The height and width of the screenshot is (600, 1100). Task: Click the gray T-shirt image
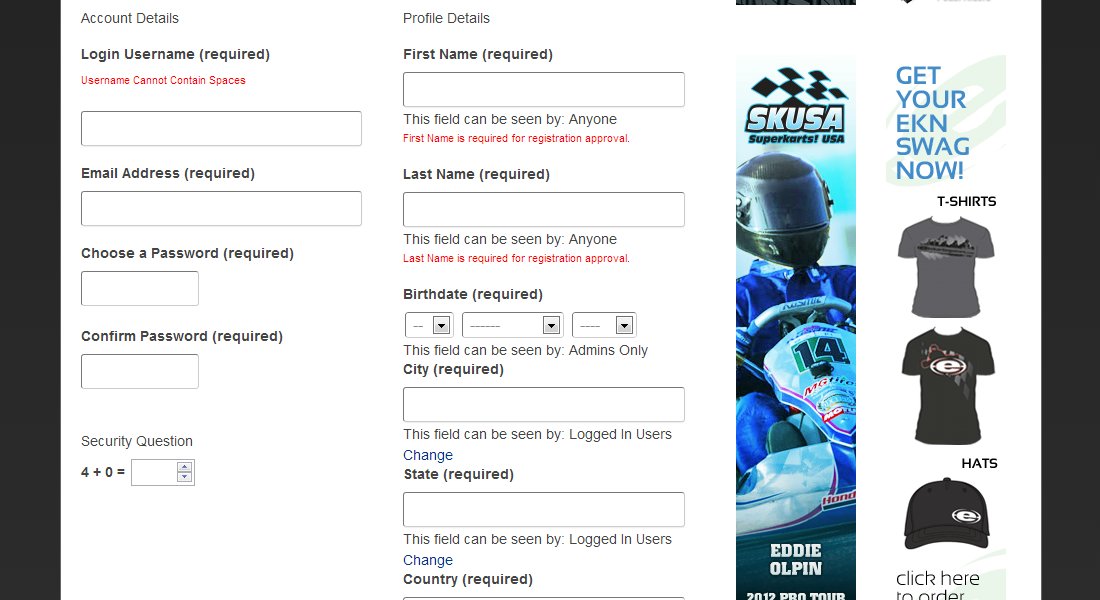tap(946, 267)
